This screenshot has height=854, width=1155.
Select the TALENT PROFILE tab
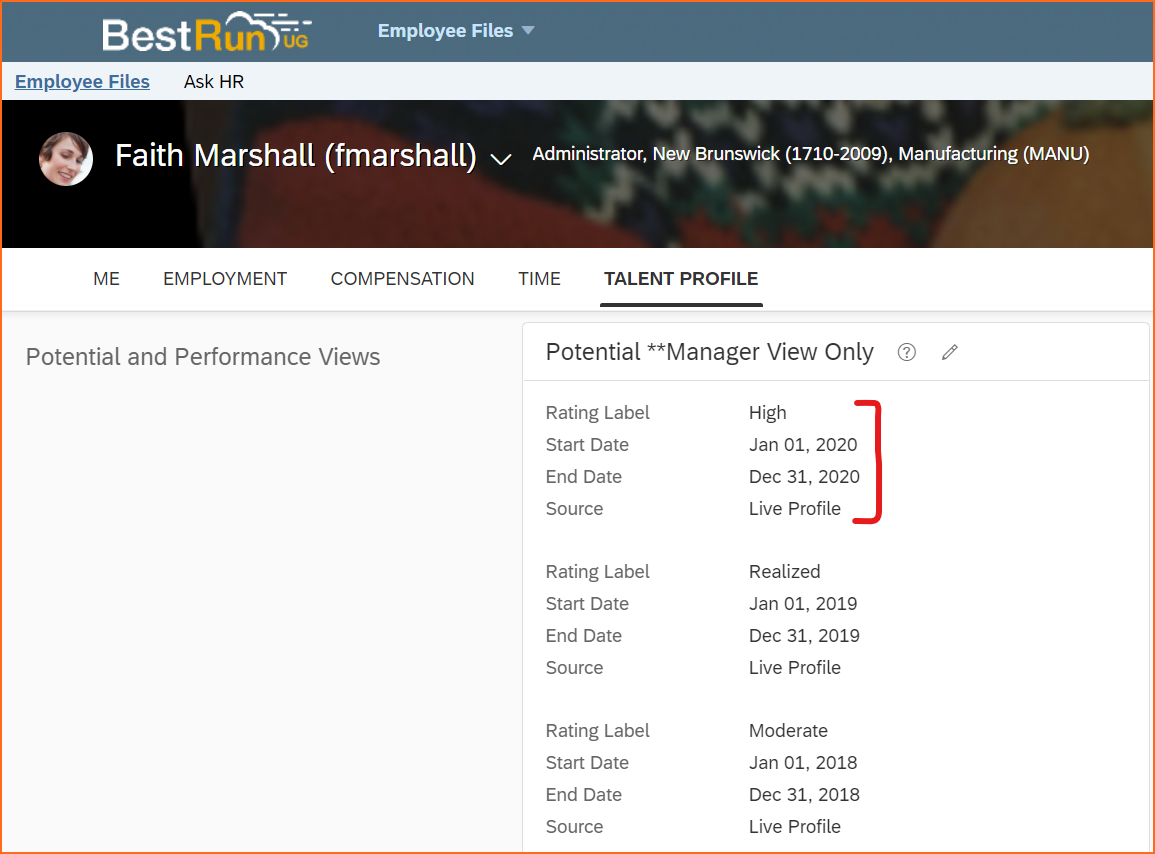681,279
